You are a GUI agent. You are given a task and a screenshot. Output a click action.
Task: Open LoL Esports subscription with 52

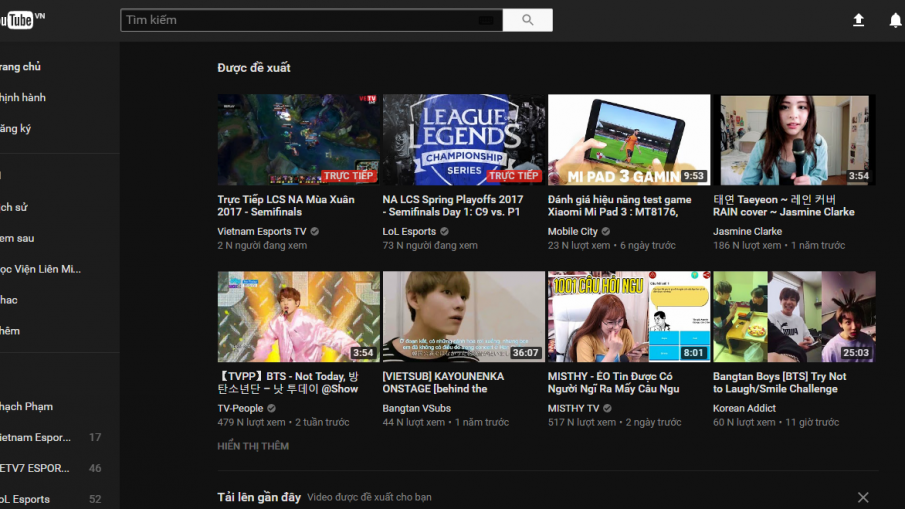pos(51,499)
